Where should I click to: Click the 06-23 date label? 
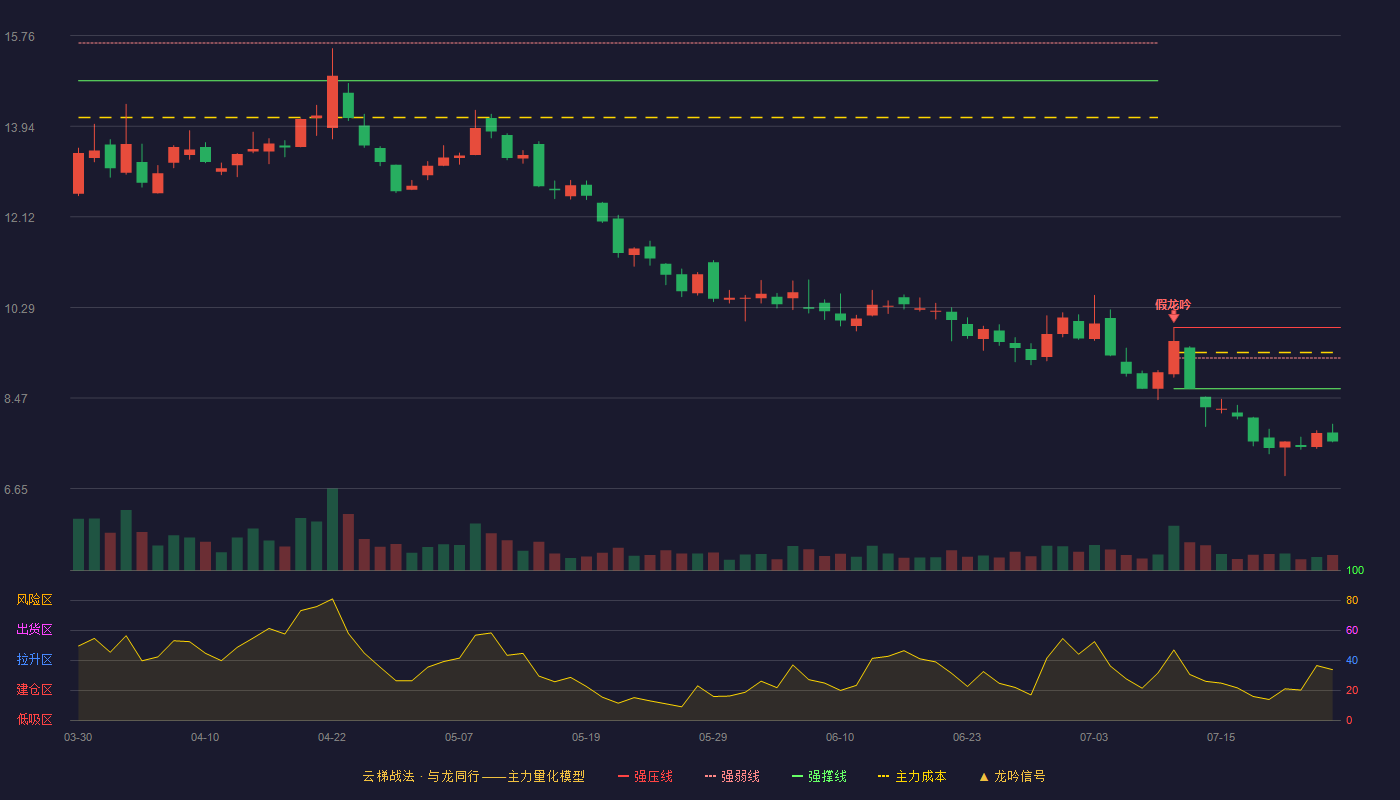(x=967, y=737)
